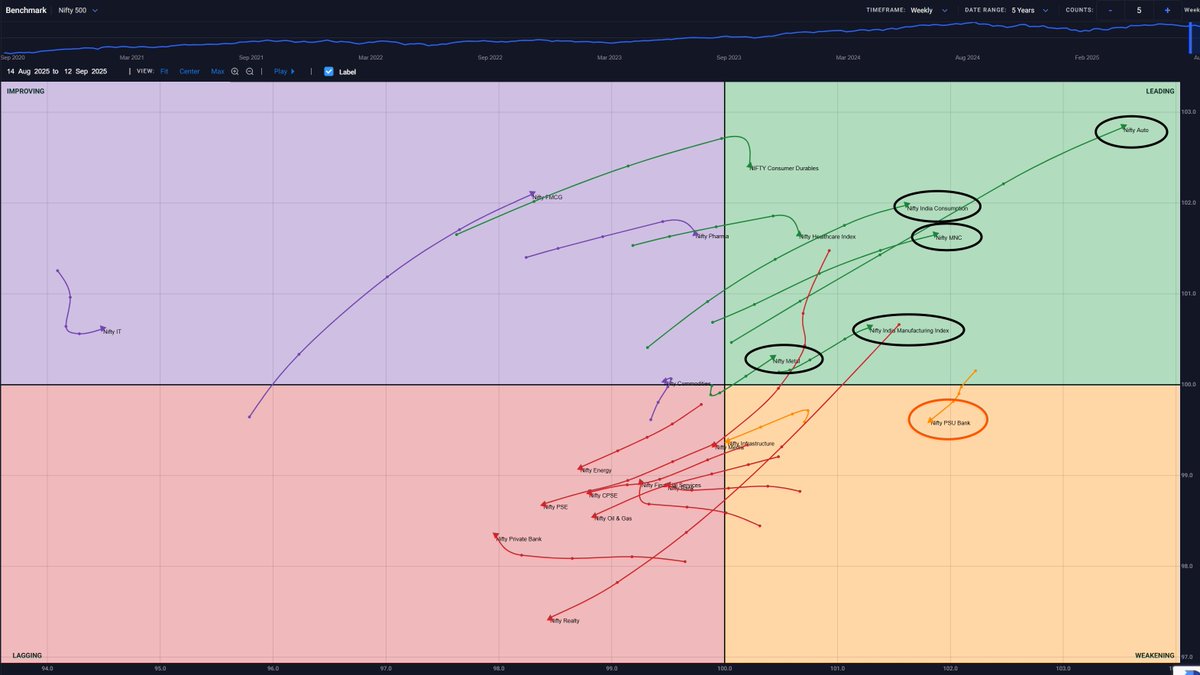1200x675 pixels.
Task: Click the WEAKENING quadrant label
Action: (x=1155, y=656)
